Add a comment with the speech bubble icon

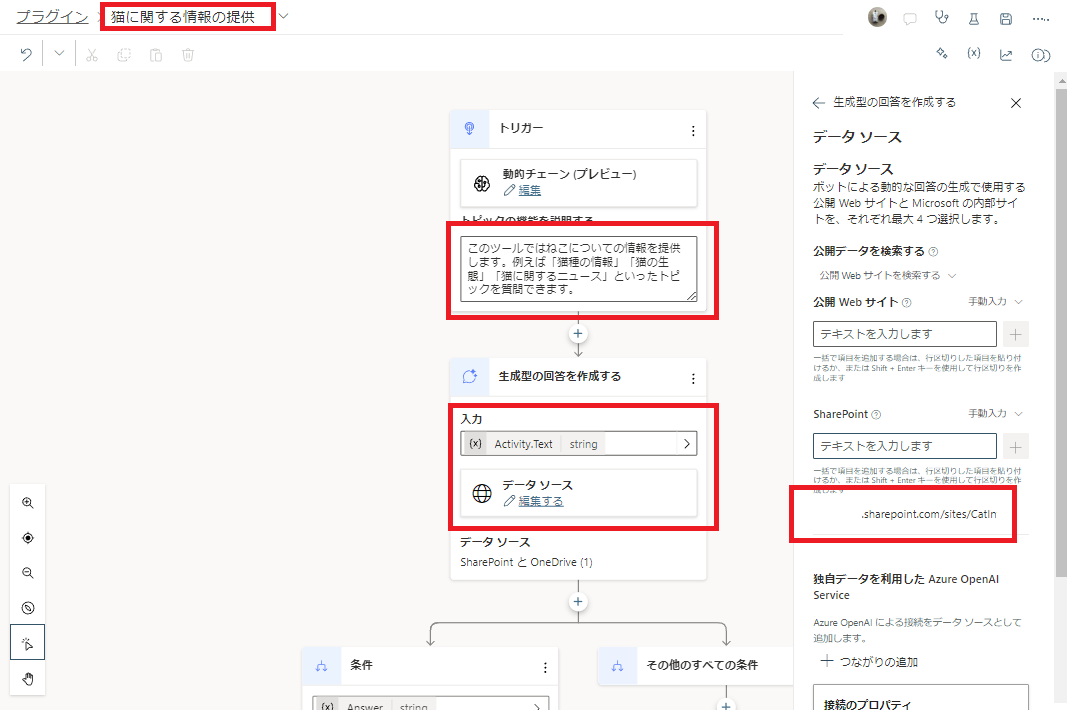point(909,18)
